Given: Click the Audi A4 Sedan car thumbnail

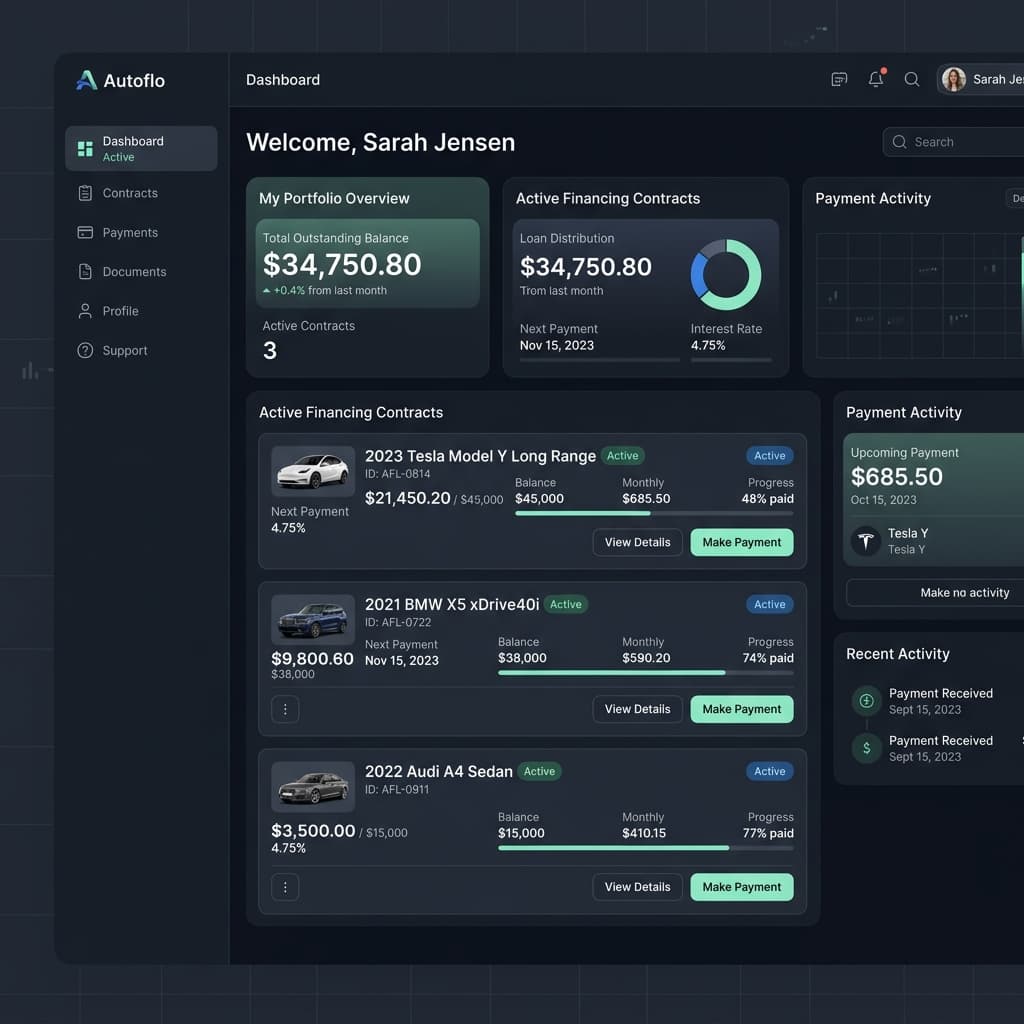Looking at the screenshot, I should click(x=313, y=786).
